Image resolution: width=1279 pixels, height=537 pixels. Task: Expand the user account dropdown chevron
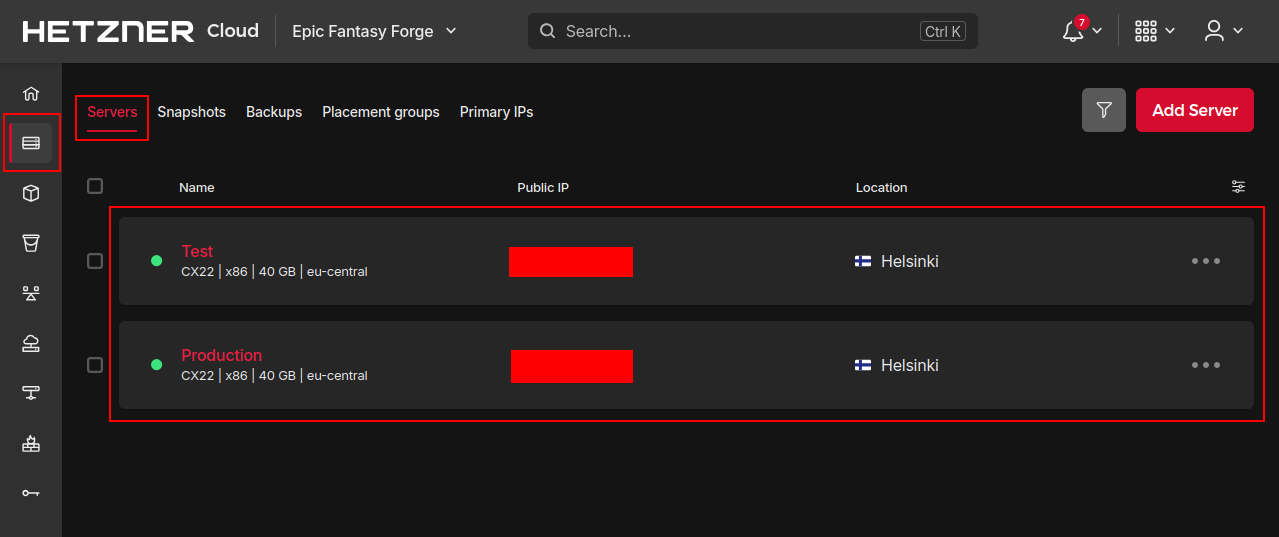pos(1238,31)
